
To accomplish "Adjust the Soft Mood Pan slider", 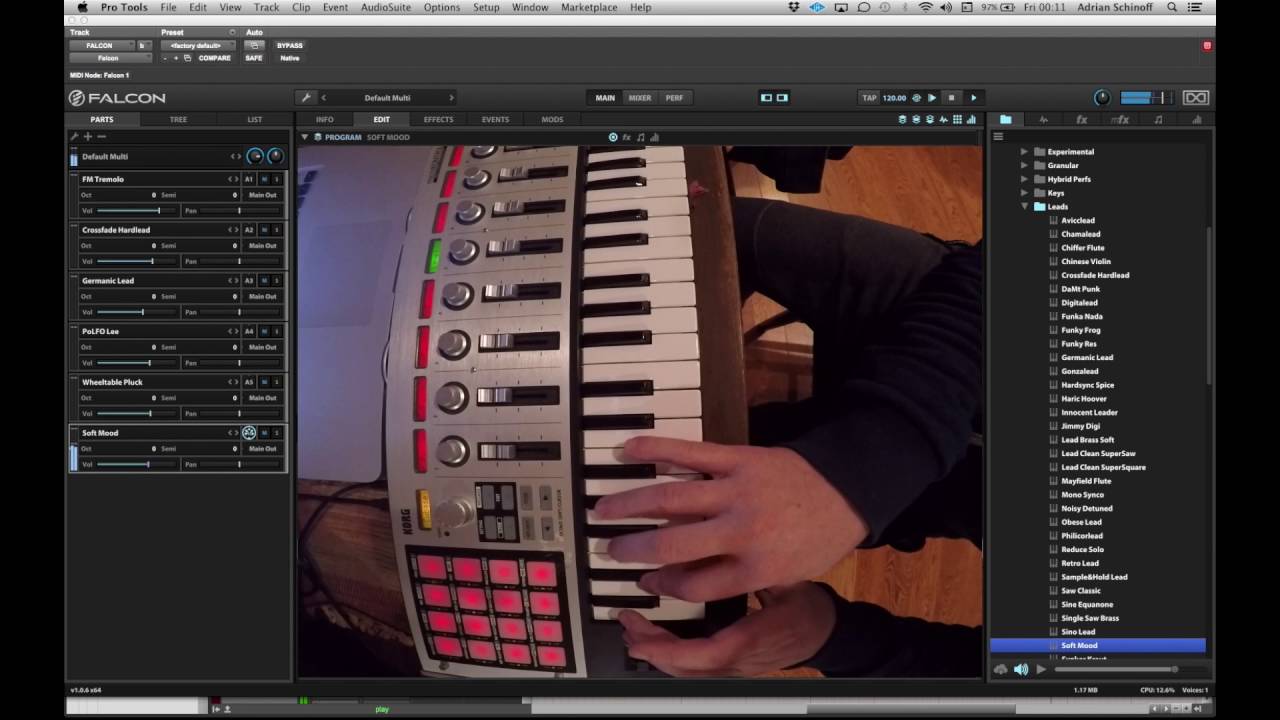I will [241, 464].
